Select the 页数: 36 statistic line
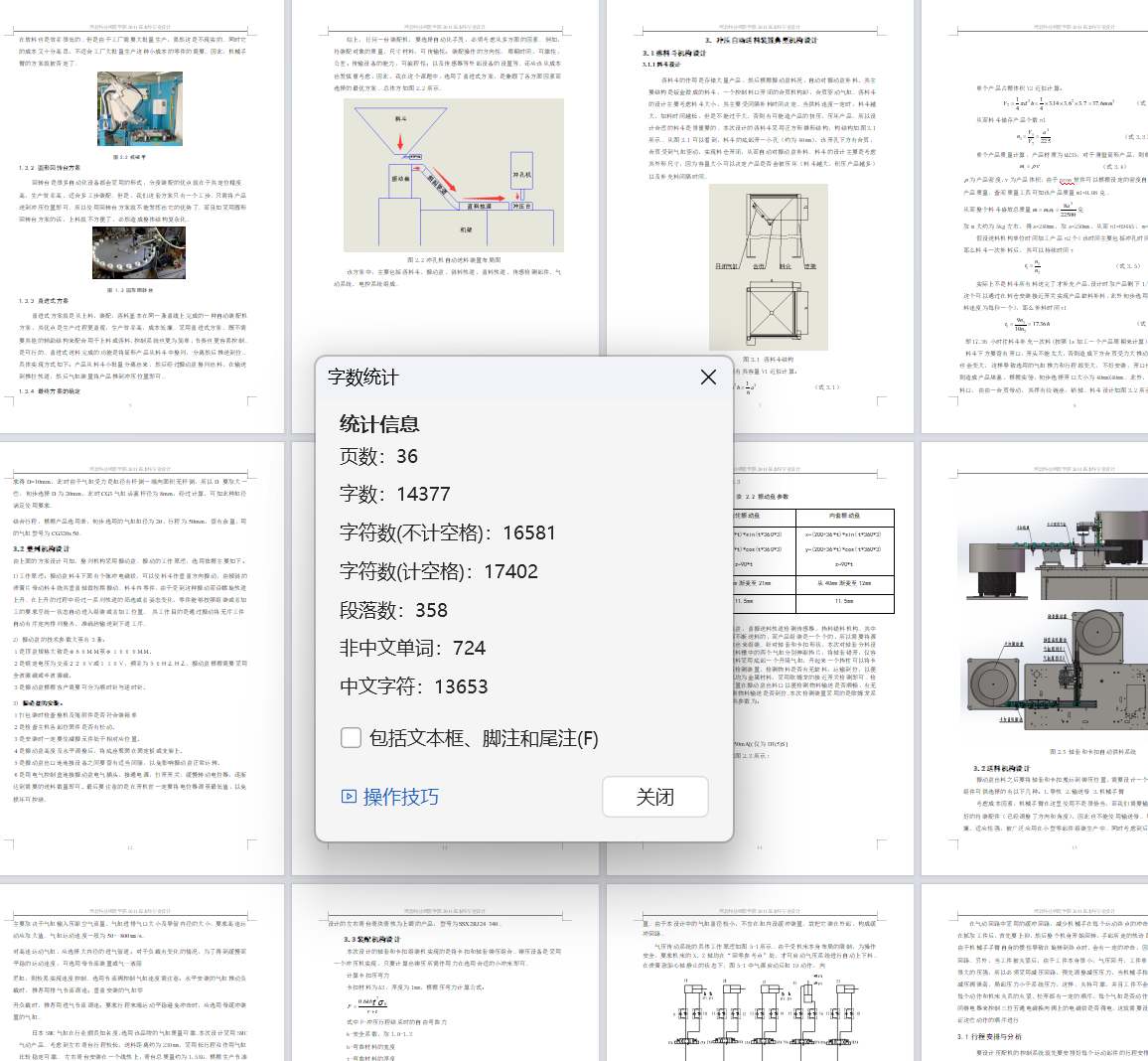This screenshot has width=1148, height=1061. click(x=378, y=456)
